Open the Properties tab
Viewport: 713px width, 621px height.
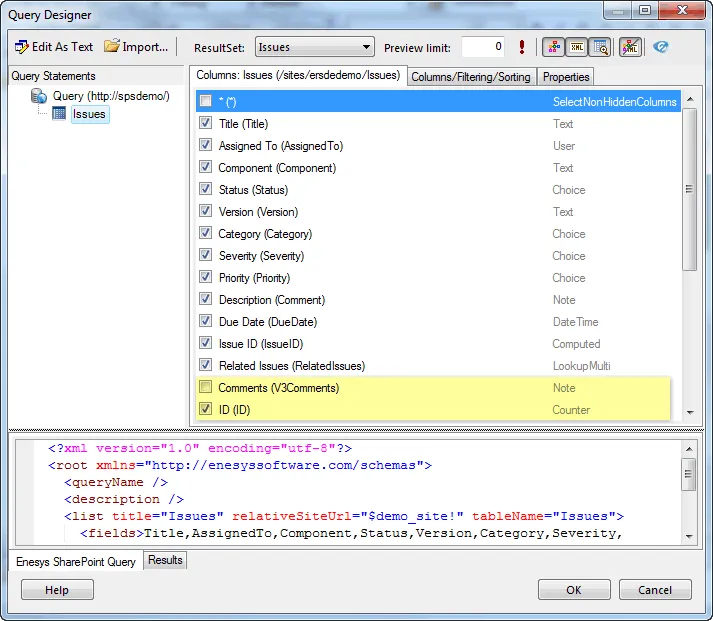566,77
